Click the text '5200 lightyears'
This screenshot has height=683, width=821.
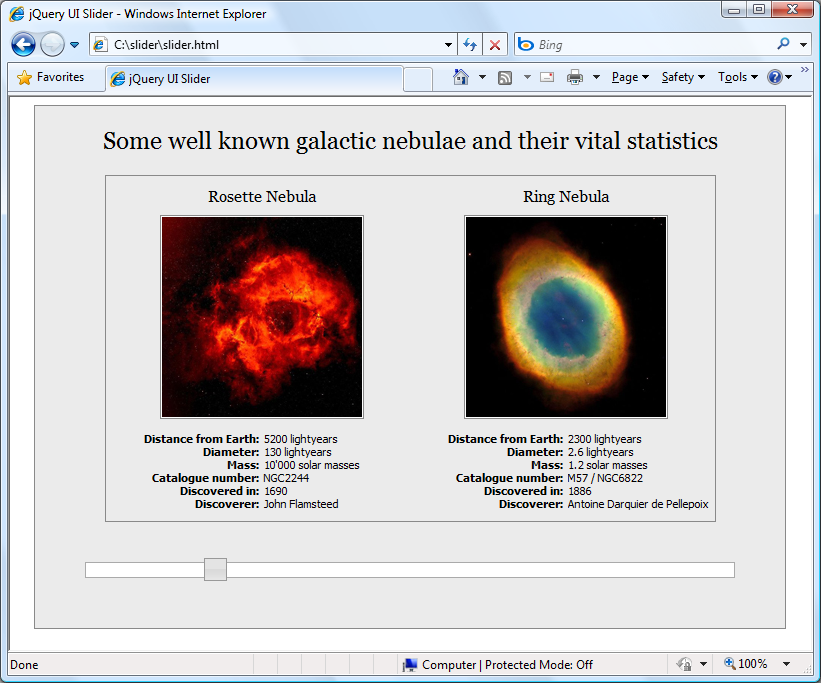(x=301, y=439)
